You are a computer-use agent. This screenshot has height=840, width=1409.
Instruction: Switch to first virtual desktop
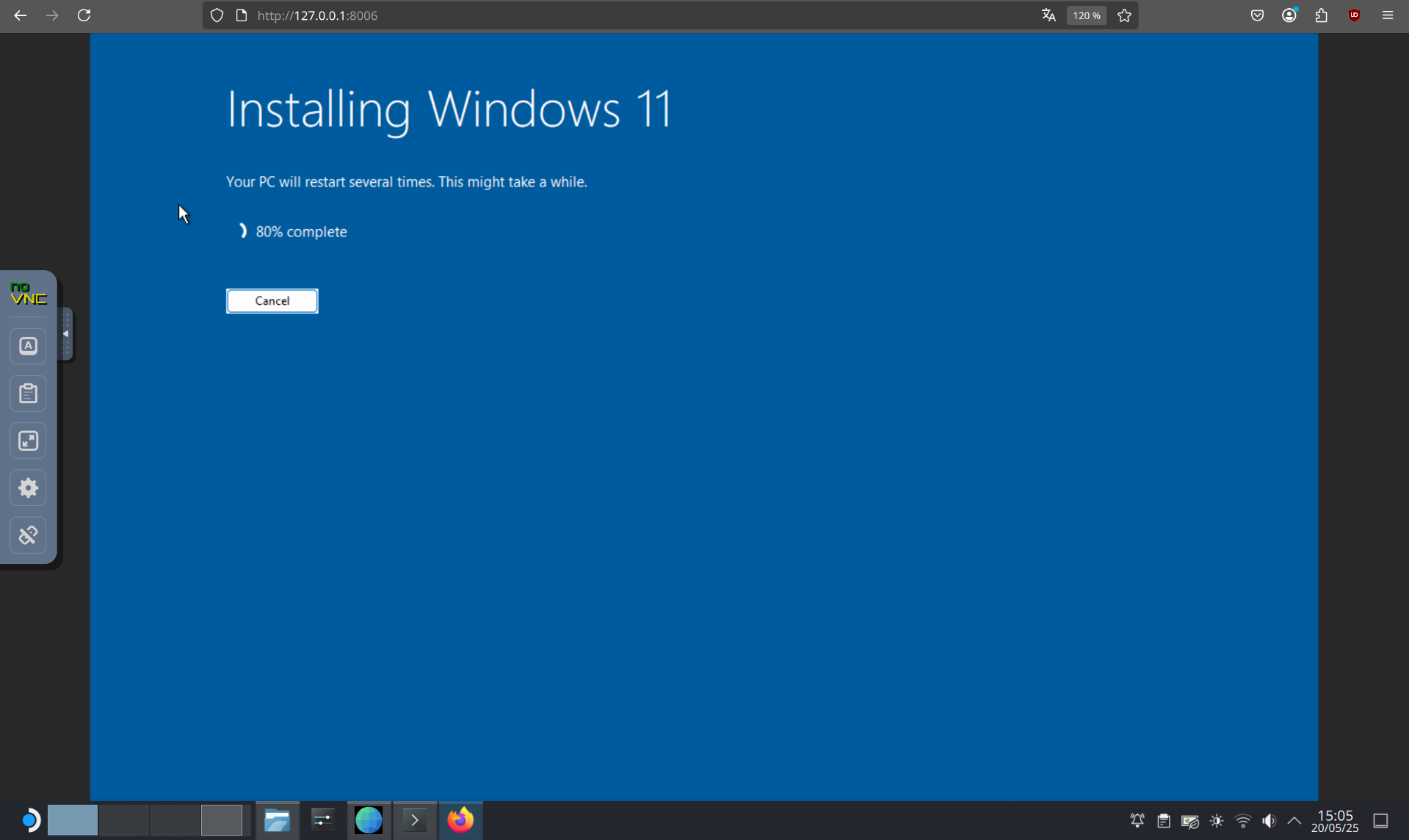tap(73, 820)
